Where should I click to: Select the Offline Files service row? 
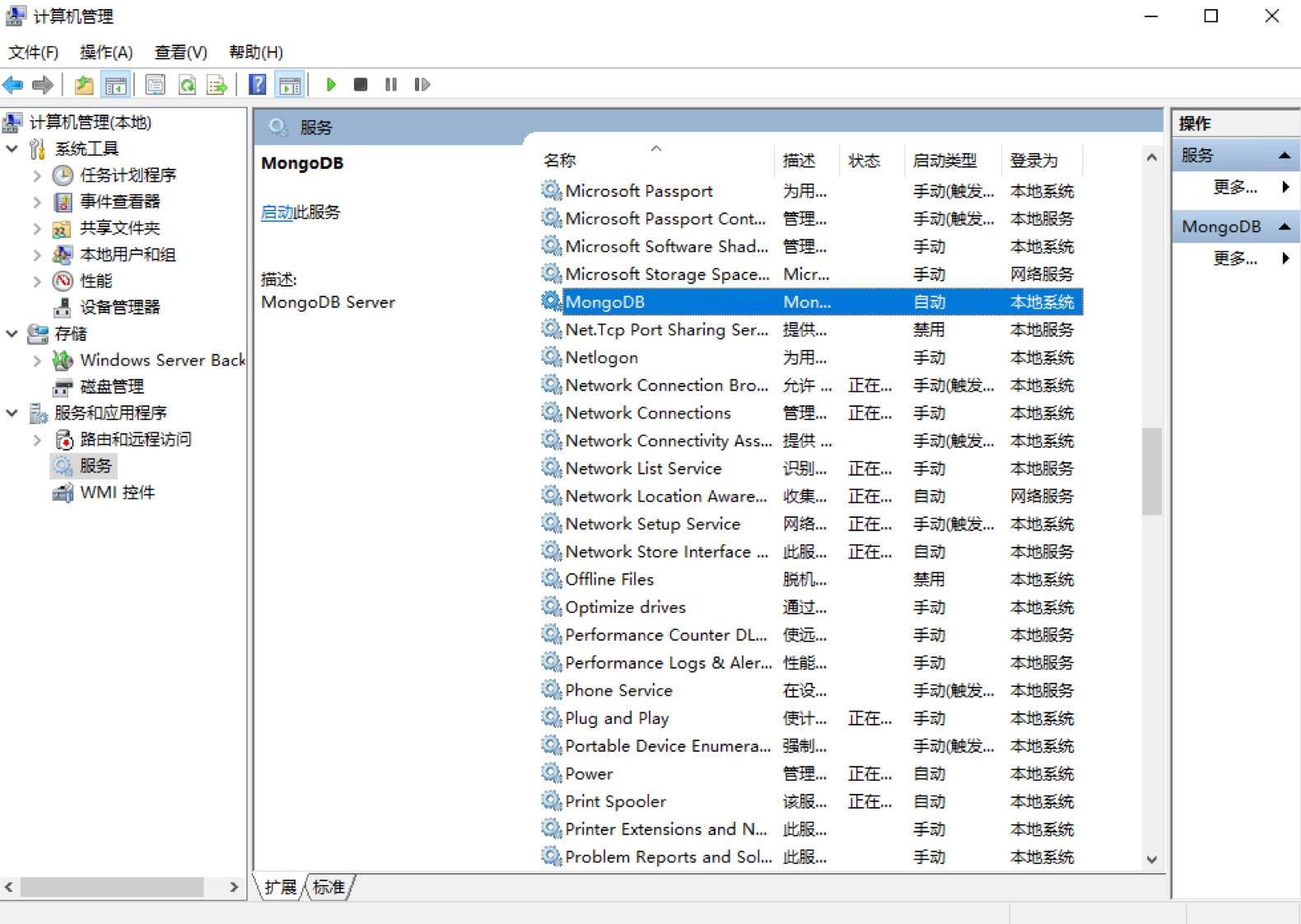[811, 579]
